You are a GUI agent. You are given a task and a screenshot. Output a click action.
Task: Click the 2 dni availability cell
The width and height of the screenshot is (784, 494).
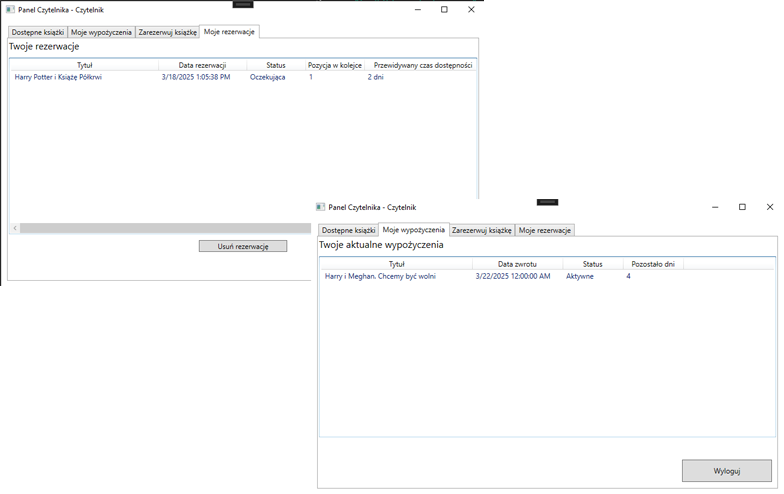[376, 77]
